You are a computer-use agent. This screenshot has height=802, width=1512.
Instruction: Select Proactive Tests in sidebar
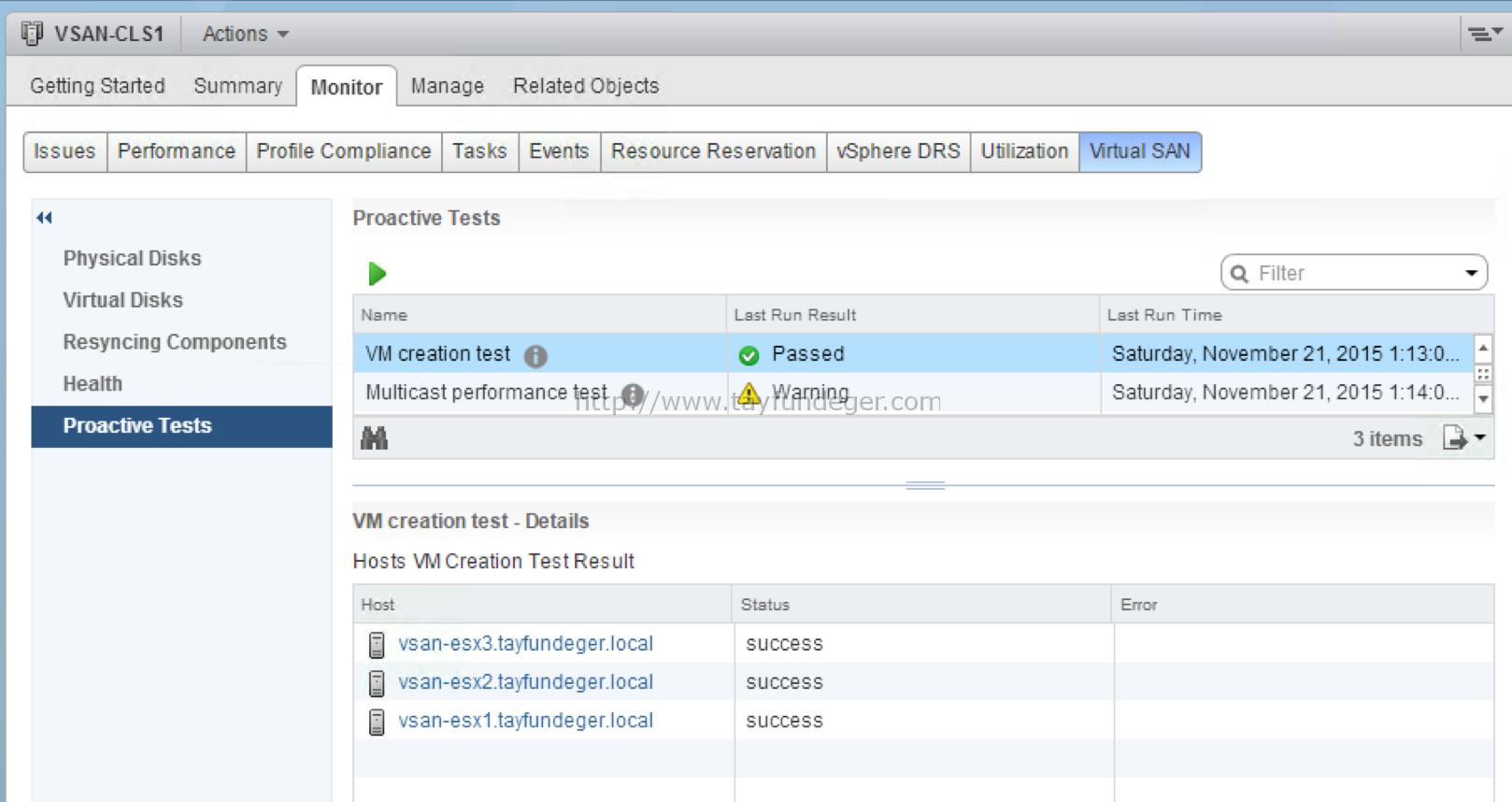pos(182,426)
